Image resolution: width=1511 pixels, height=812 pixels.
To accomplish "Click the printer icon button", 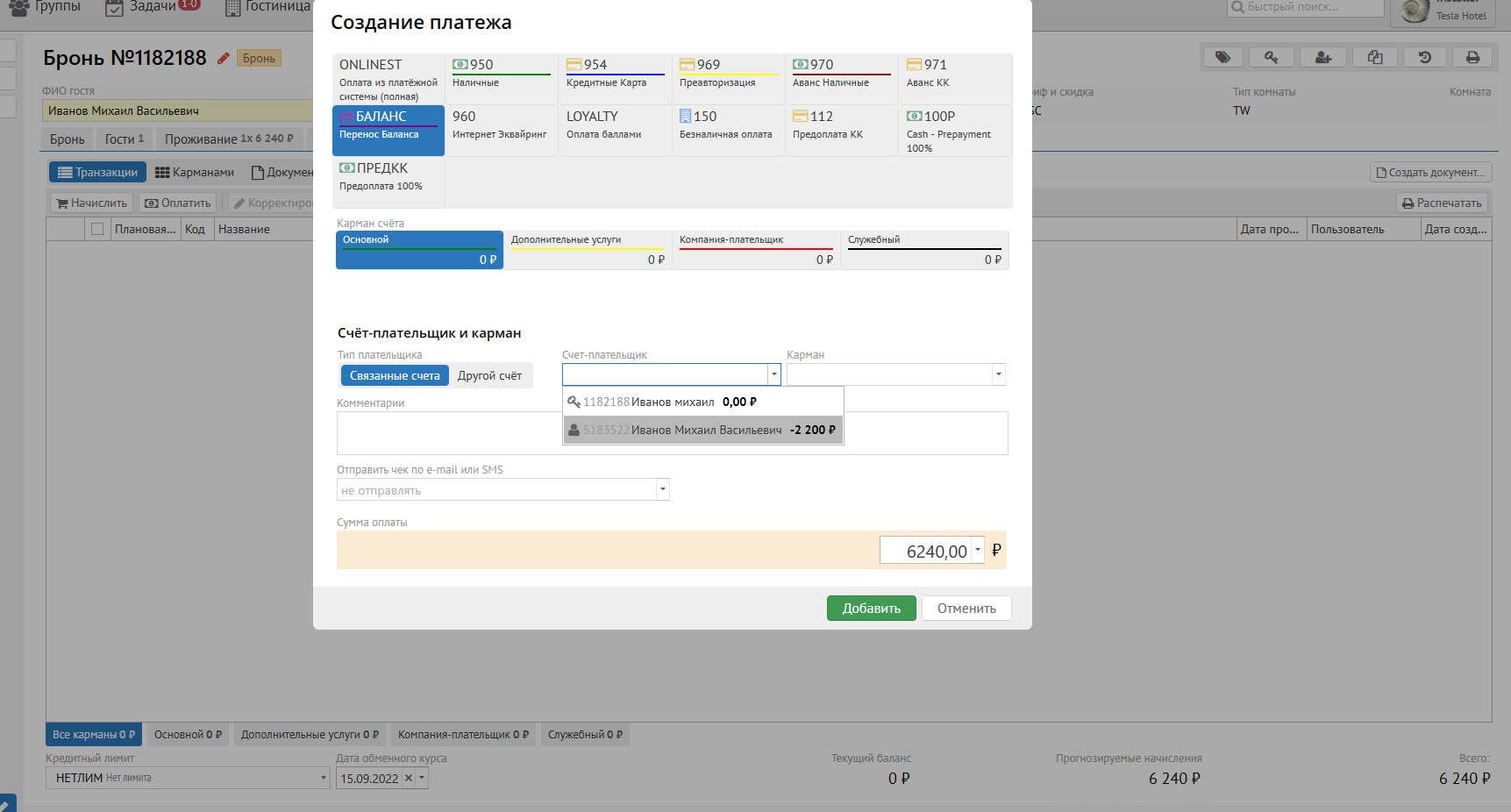I will pyautogui.click(x=1473, y=58).
